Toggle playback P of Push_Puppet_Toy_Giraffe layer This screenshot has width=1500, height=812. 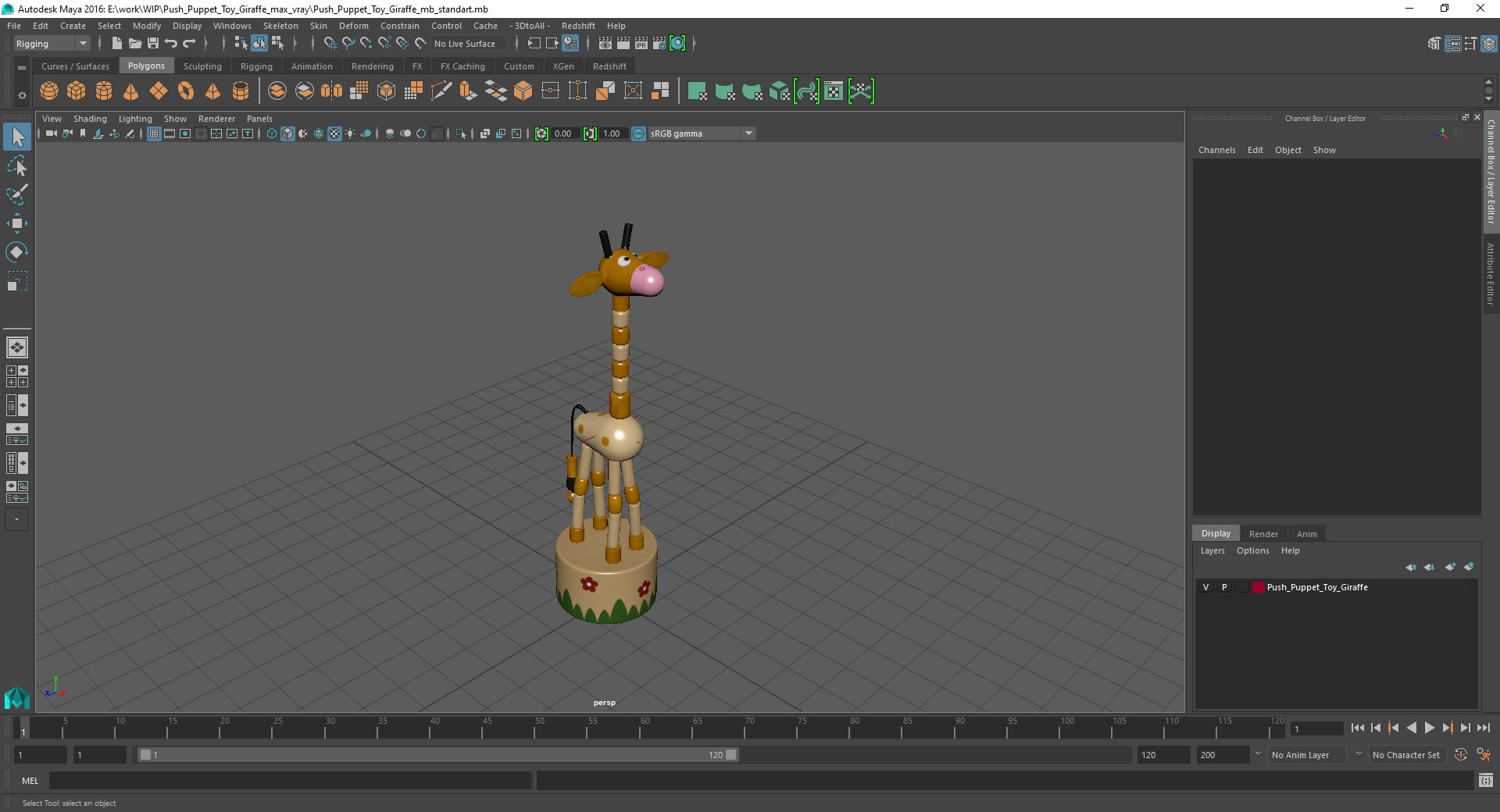[1224, 587]
